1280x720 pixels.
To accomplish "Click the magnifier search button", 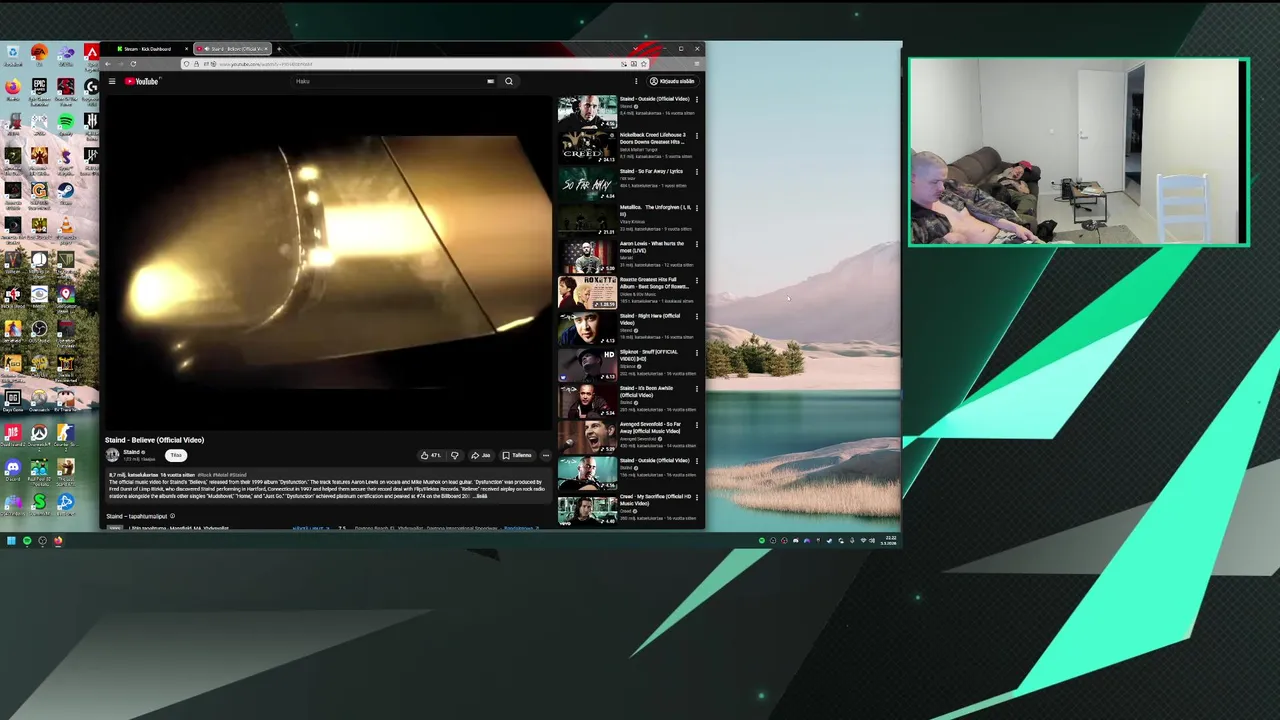I will pyautogui.click(x=509, y=81).
